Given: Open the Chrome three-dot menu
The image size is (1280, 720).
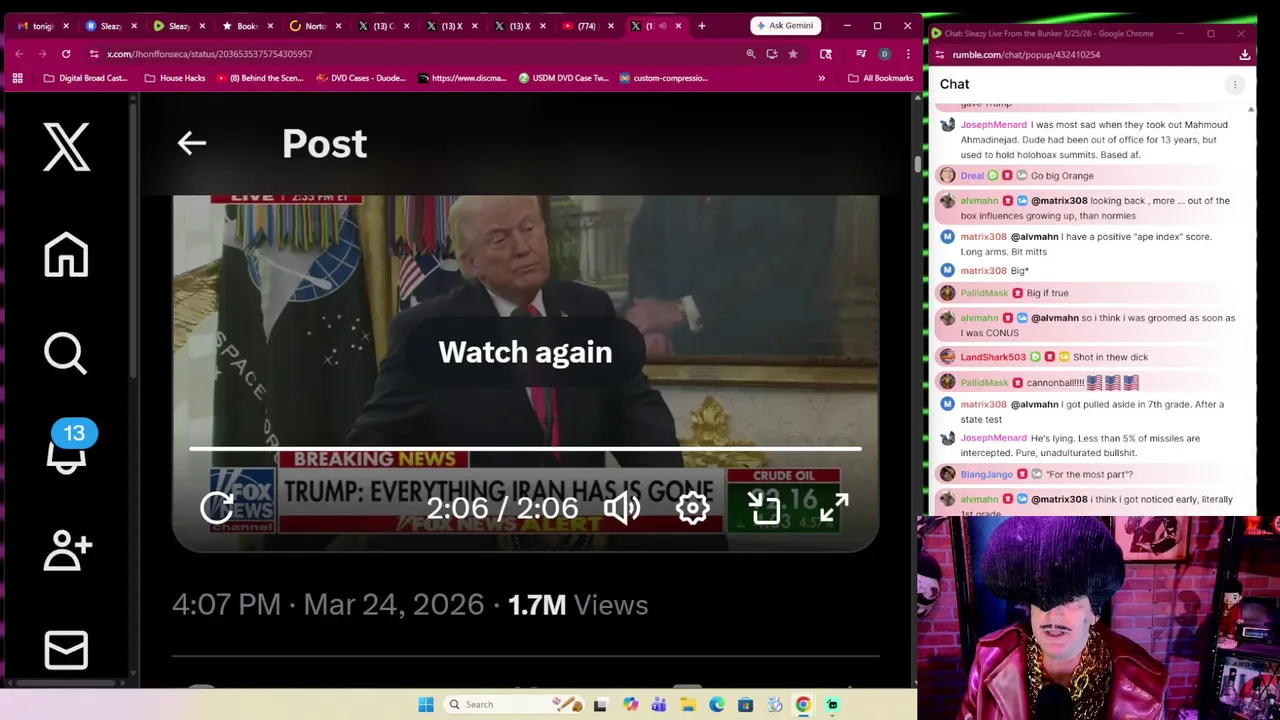Looking at the screenshot, I should tap(908, 54).
